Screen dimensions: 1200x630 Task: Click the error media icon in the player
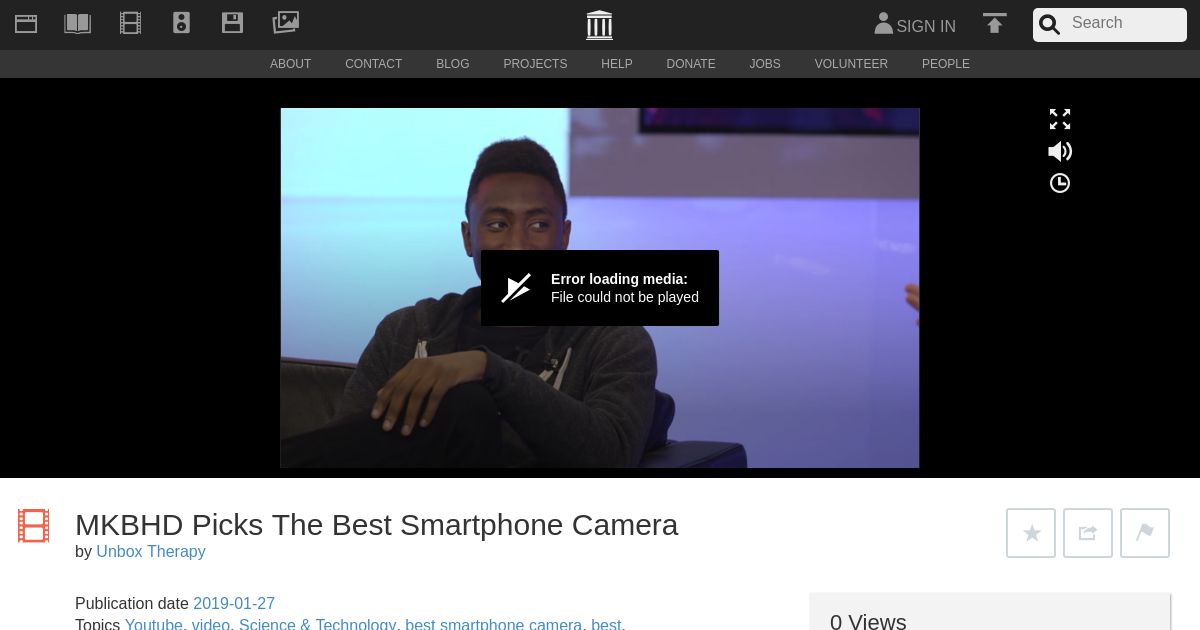pyautogui.click(x=516, y=288)
